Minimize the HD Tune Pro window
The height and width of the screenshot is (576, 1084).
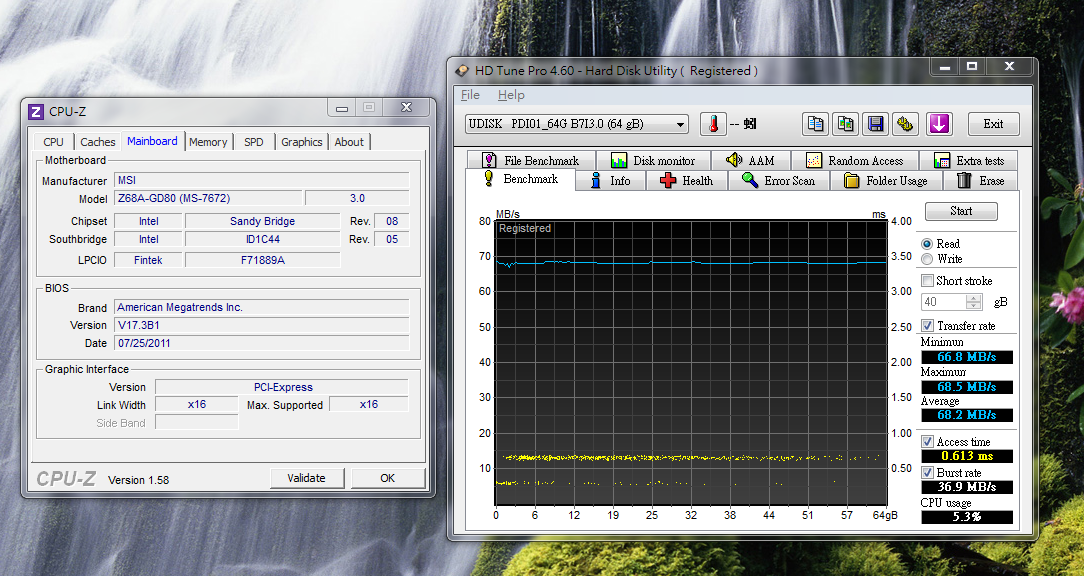click(x=944, y=67)
